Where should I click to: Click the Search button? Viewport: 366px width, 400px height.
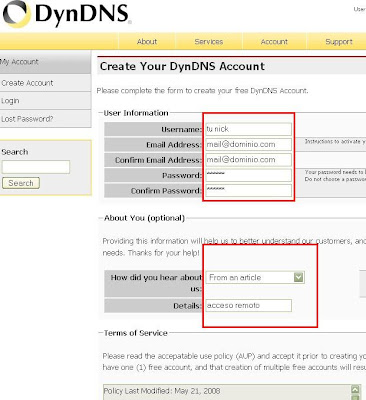(x=21, y=183)
